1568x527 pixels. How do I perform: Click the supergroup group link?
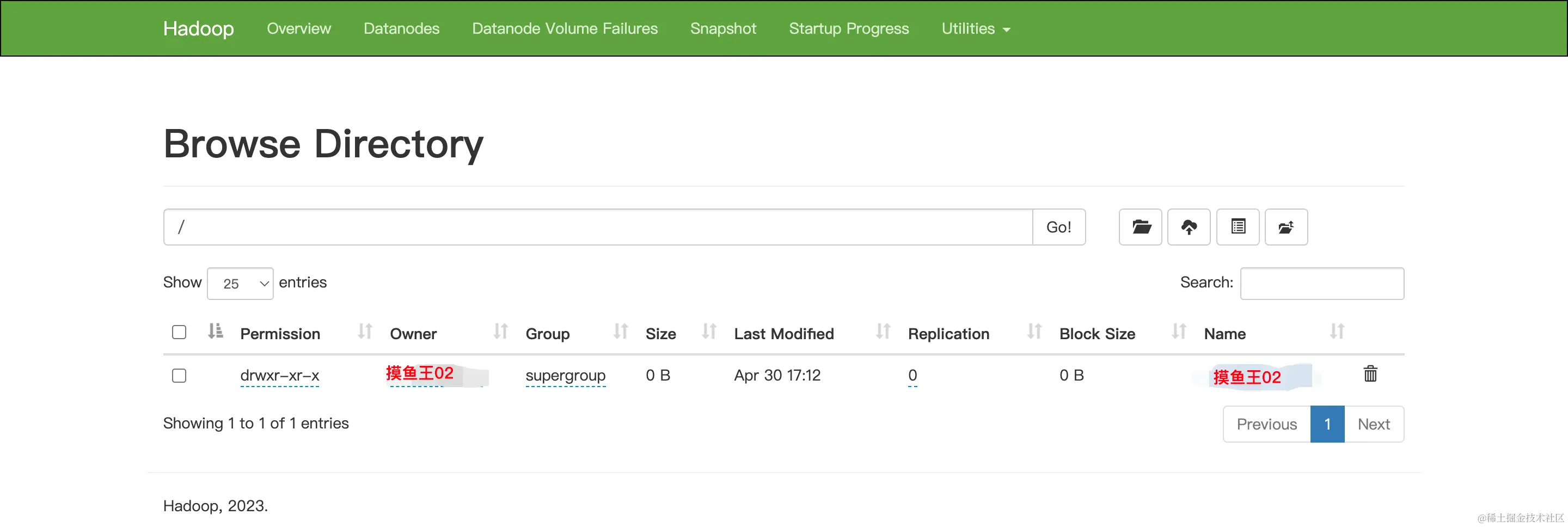pyautogui.click(x=565, y=376)
